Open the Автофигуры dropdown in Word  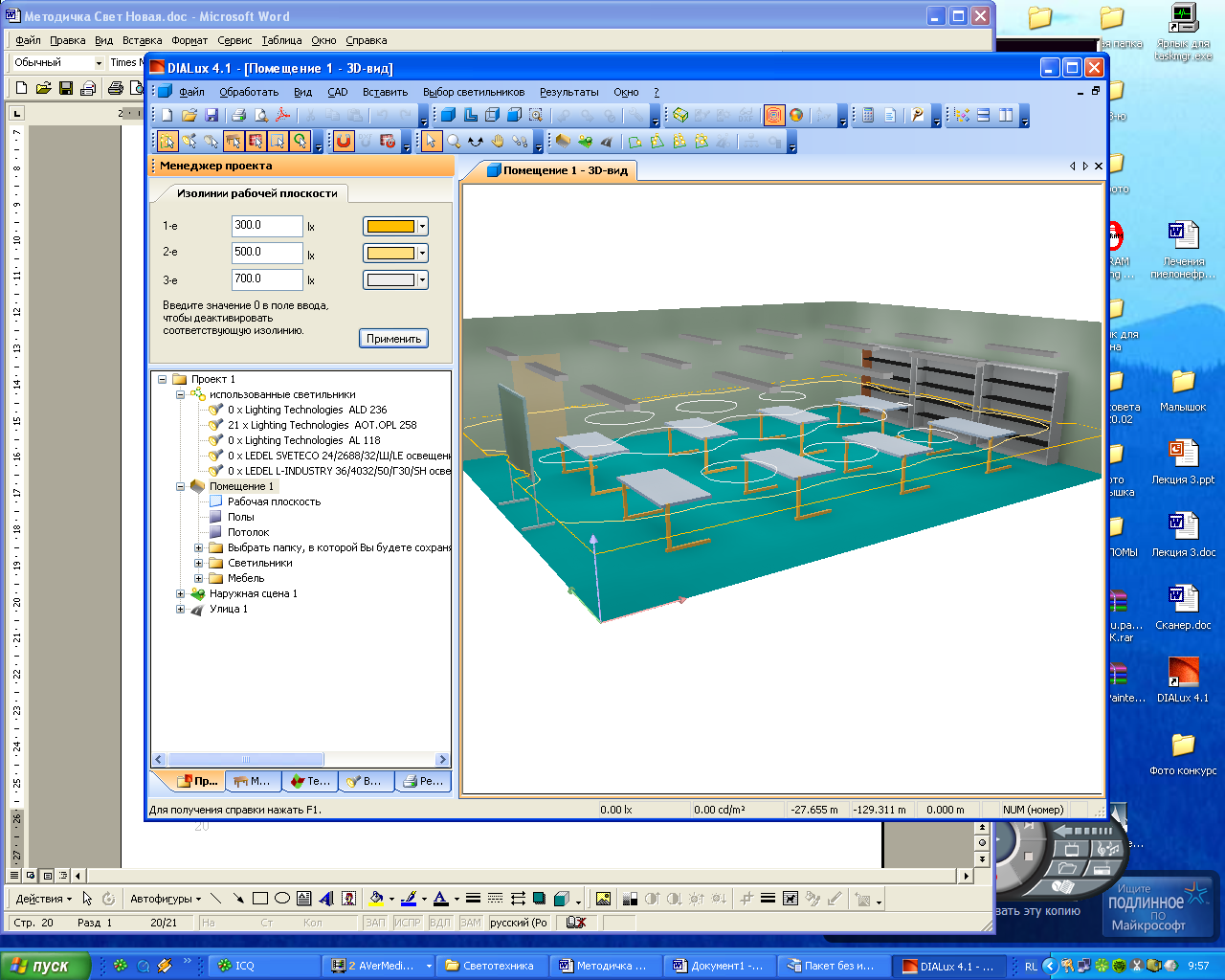point(166,899)
